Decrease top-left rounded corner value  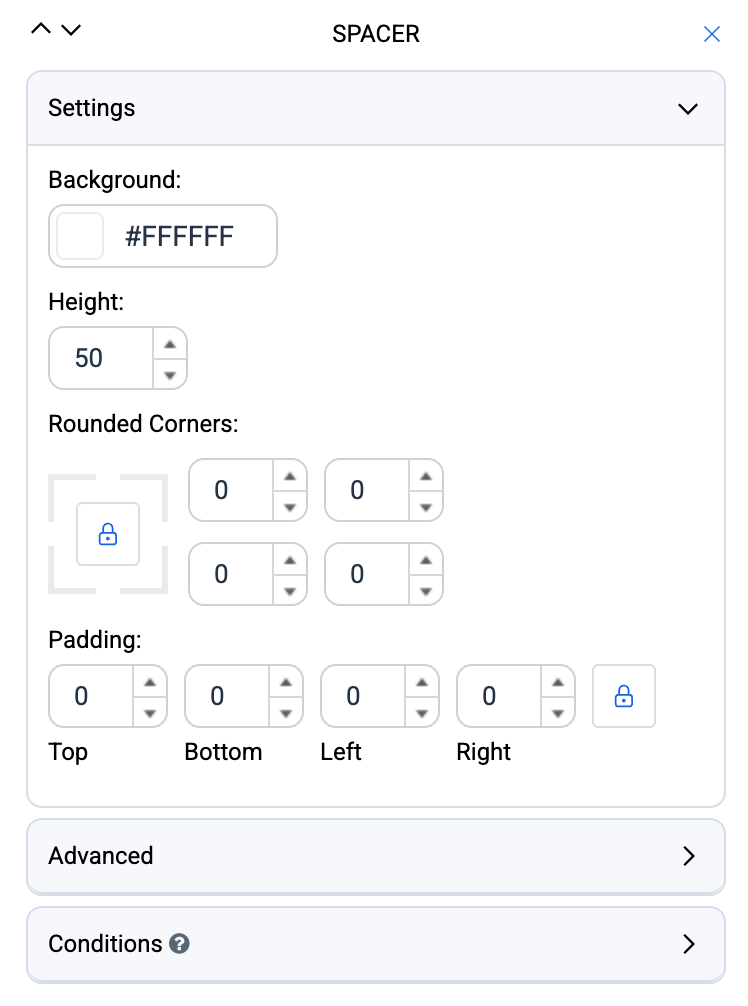290,507
